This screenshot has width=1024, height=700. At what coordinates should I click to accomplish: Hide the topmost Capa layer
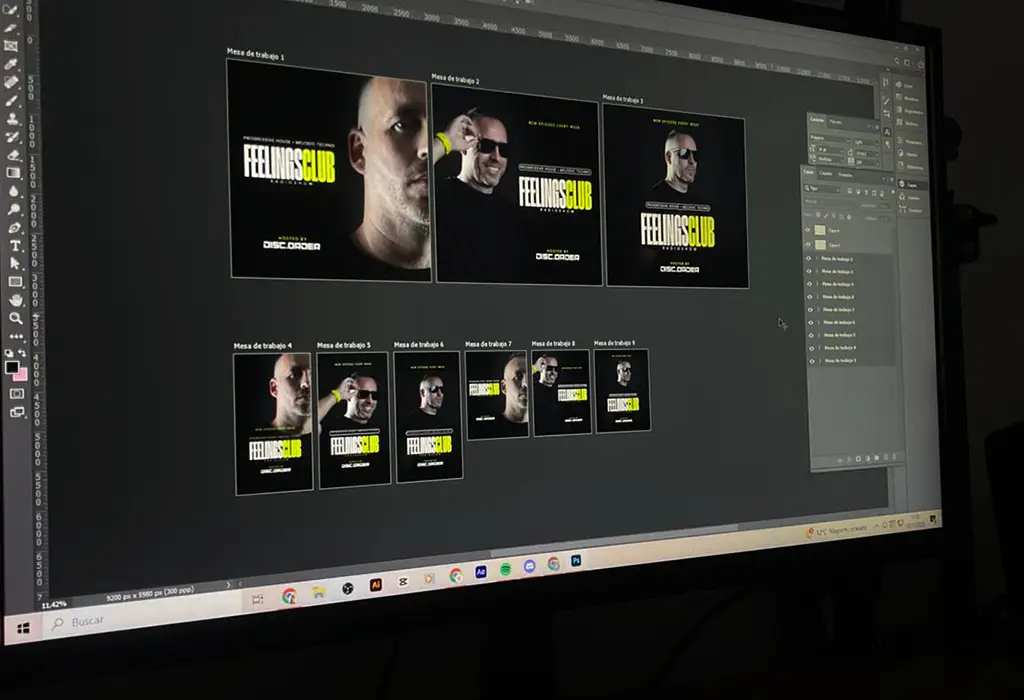pyautogui.click(x=808, y=229)
